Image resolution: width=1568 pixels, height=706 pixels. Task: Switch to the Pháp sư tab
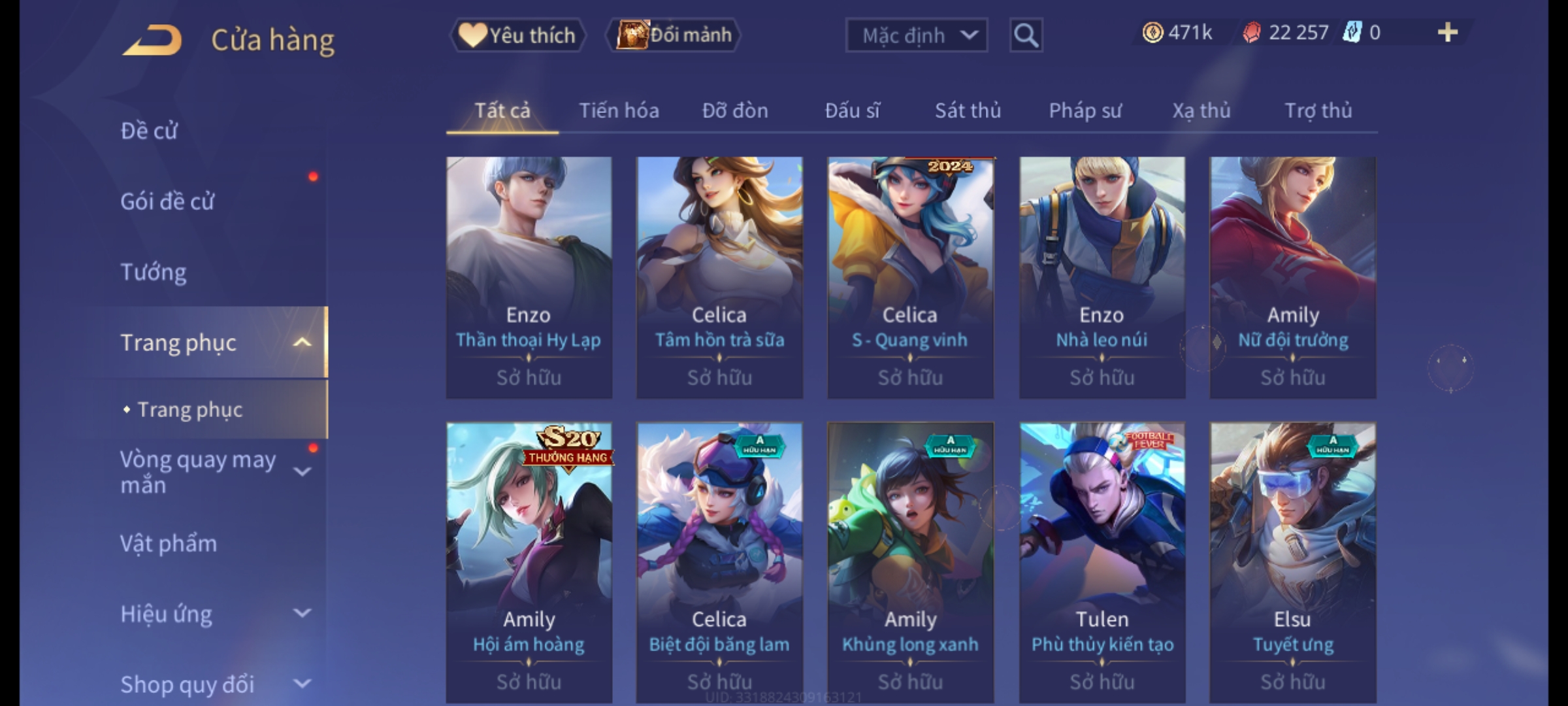[x=1085, y=110]
